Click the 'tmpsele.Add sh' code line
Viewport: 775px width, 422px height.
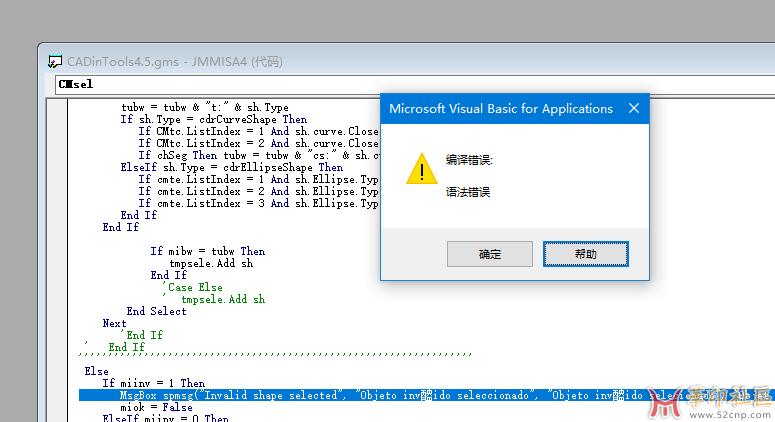coord(211,263)
